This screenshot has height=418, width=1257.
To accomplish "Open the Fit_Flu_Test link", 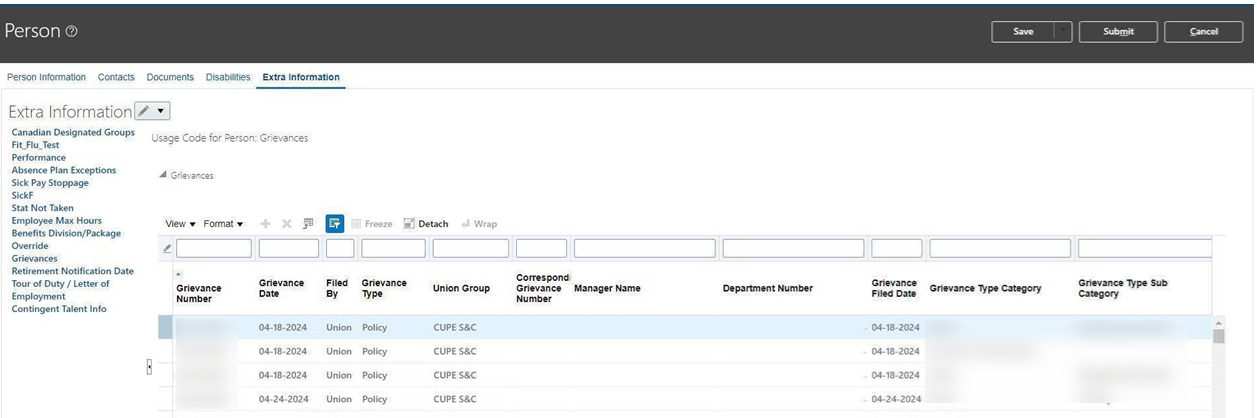I will tap(36, 145).
